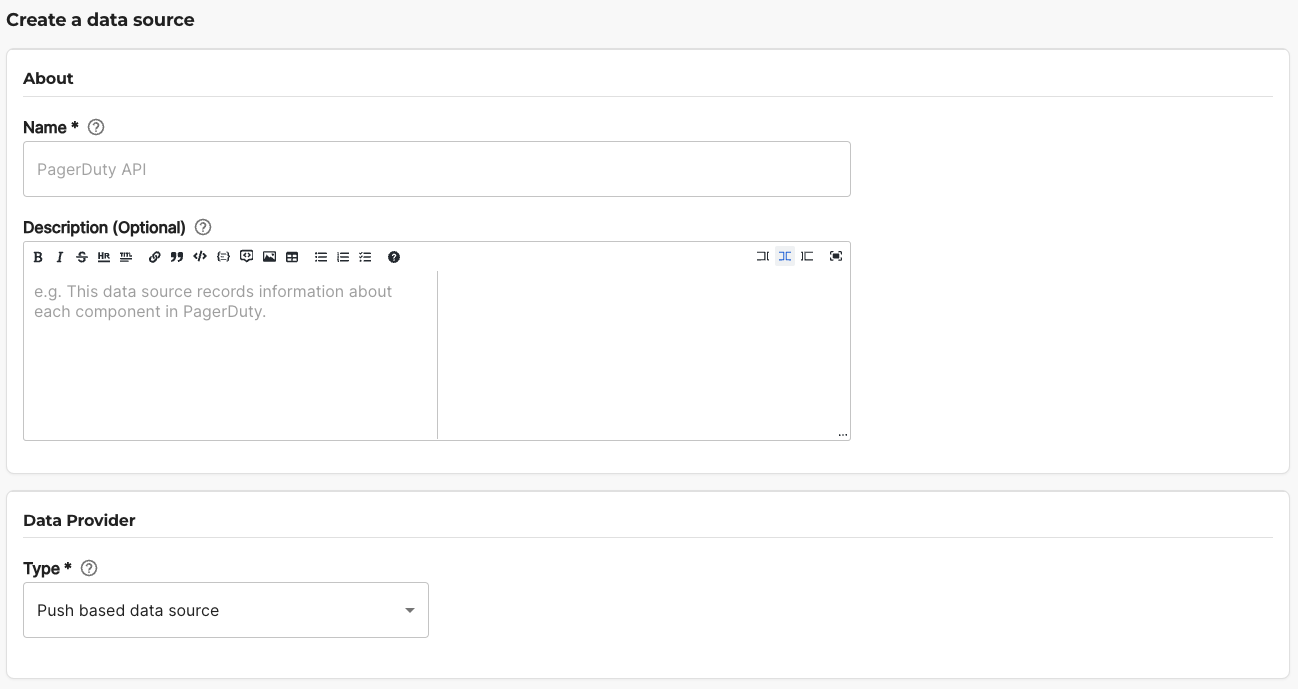
Task: Insert a blockquote in the description
Action: point(176,256)
